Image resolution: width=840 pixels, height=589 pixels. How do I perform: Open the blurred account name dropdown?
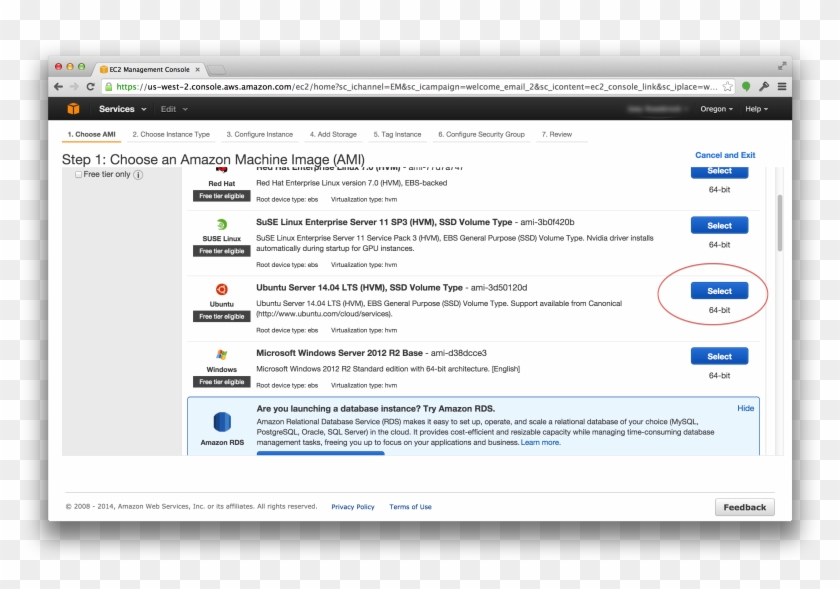pyautogui.click(x=657, y=109)
